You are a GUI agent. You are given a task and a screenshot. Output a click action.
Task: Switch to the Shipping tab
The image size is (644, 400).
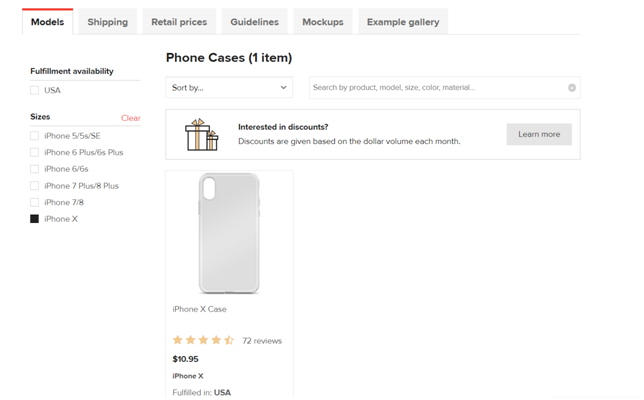[107, 22]
